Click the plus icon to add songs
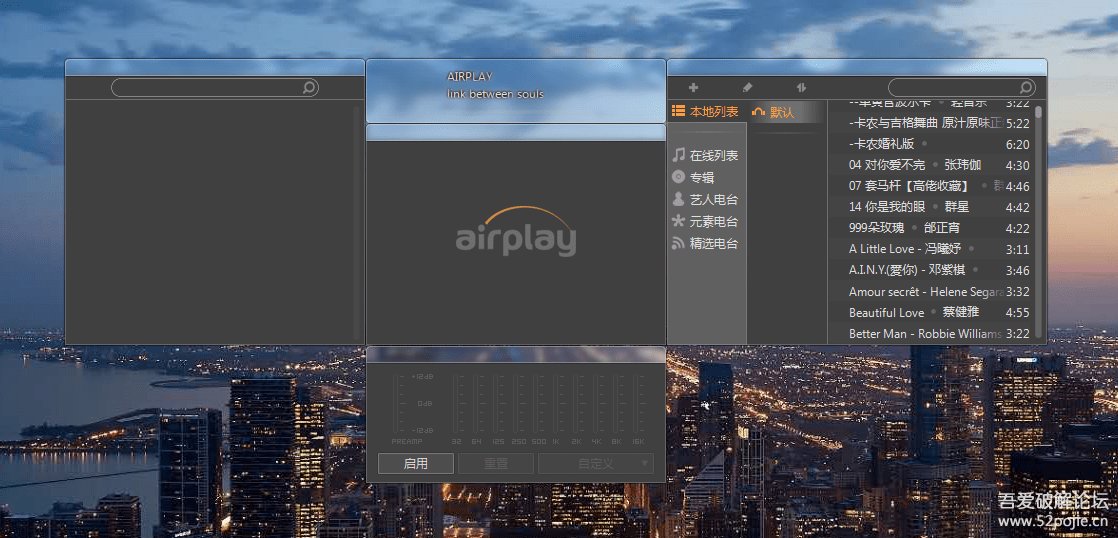The image size is (1118, 538). pos(693,88)
